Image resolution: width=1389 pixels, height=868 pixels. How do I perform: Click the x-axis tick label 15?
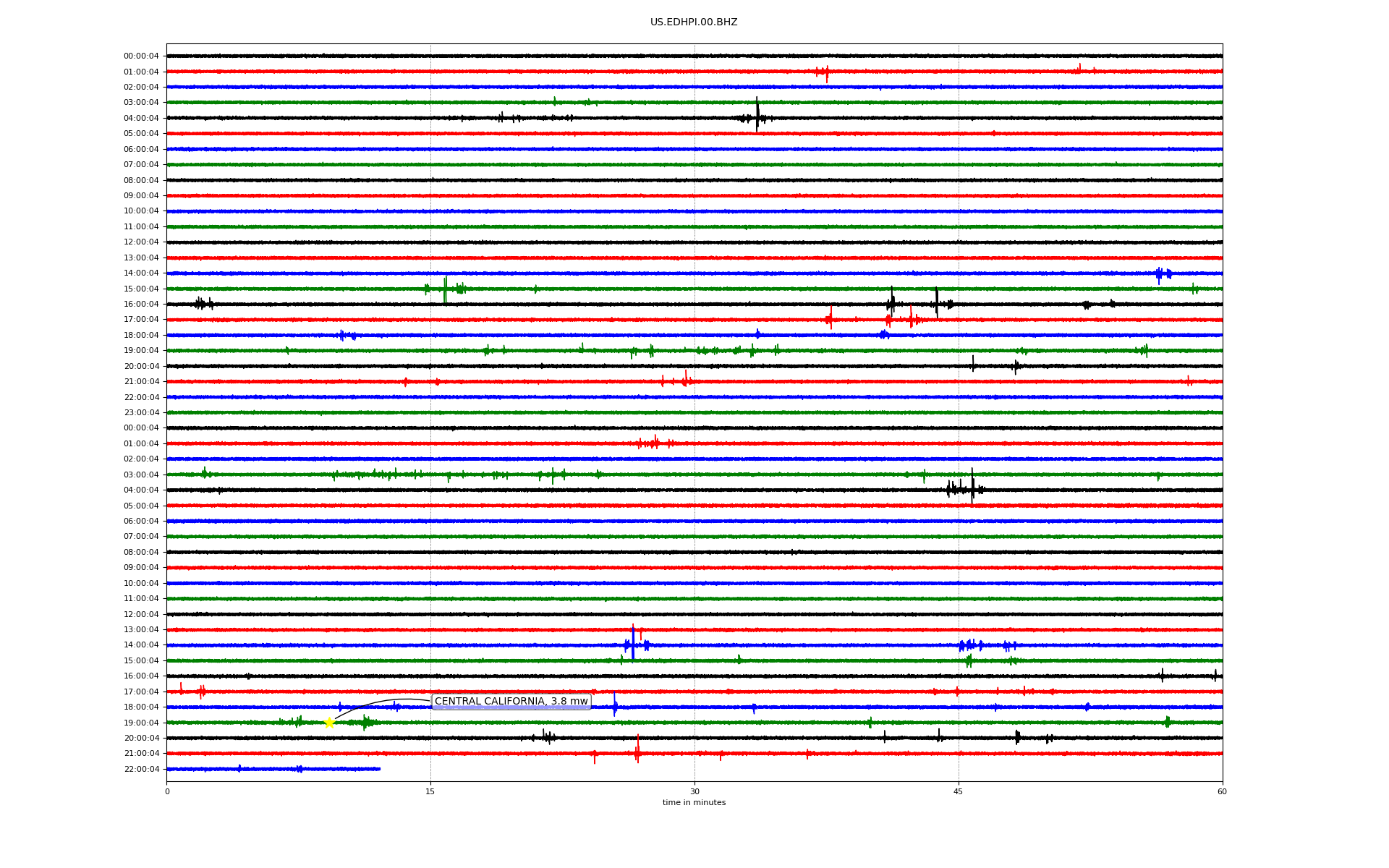(x=430, y=791)
